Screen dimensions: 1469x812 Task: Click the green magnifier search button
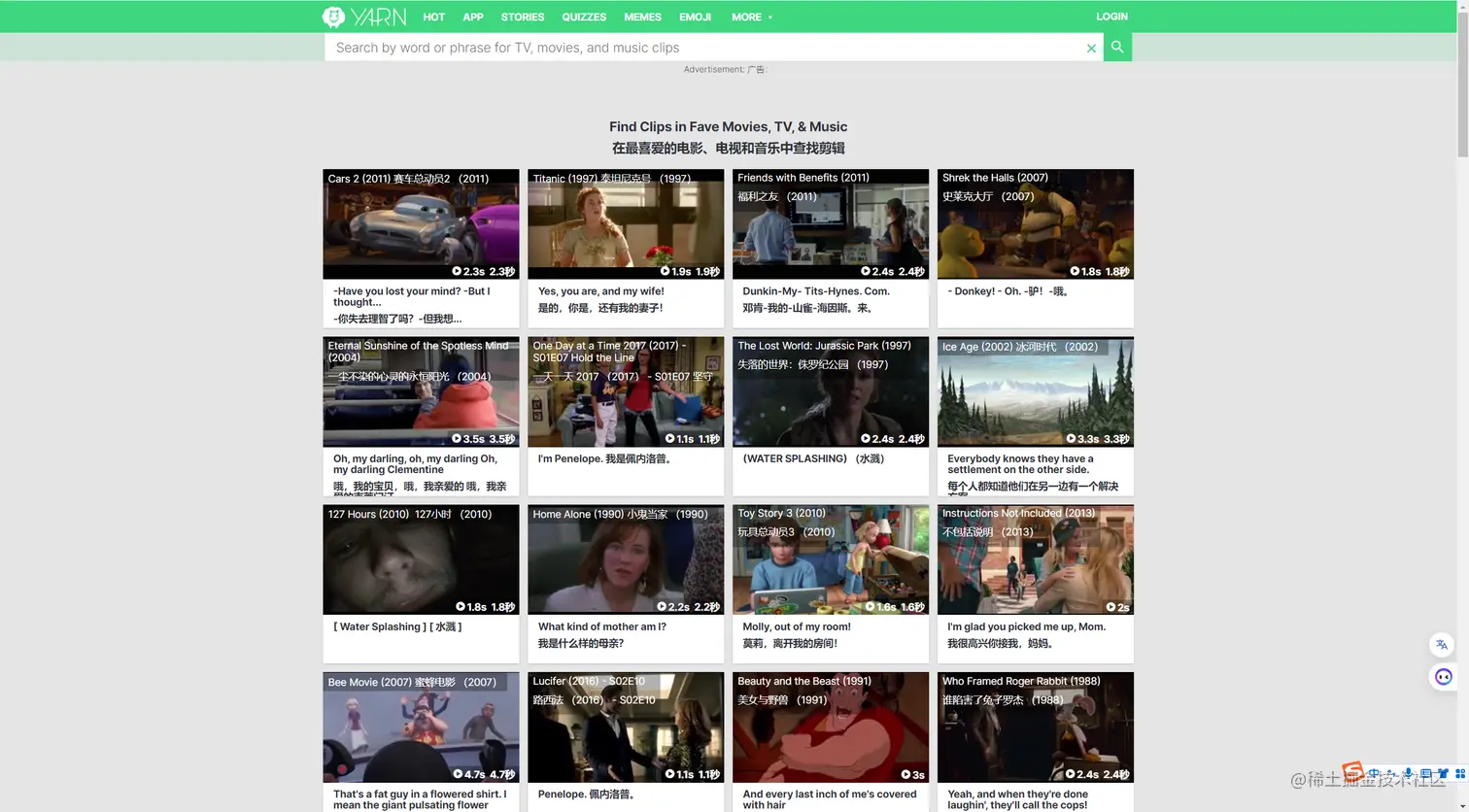point(1117,47)
